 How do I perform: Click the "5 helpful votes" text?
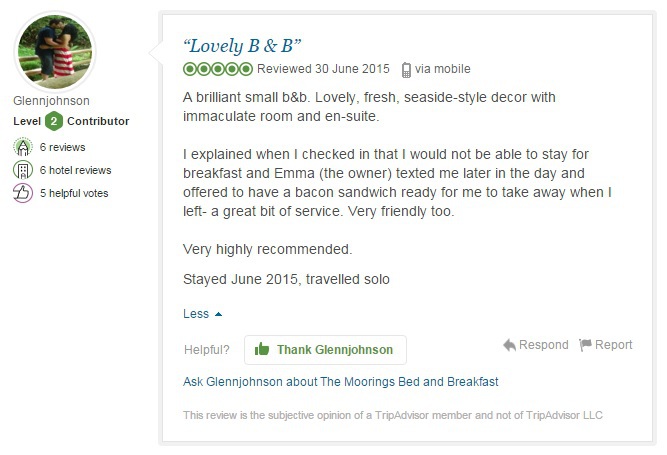74,193
